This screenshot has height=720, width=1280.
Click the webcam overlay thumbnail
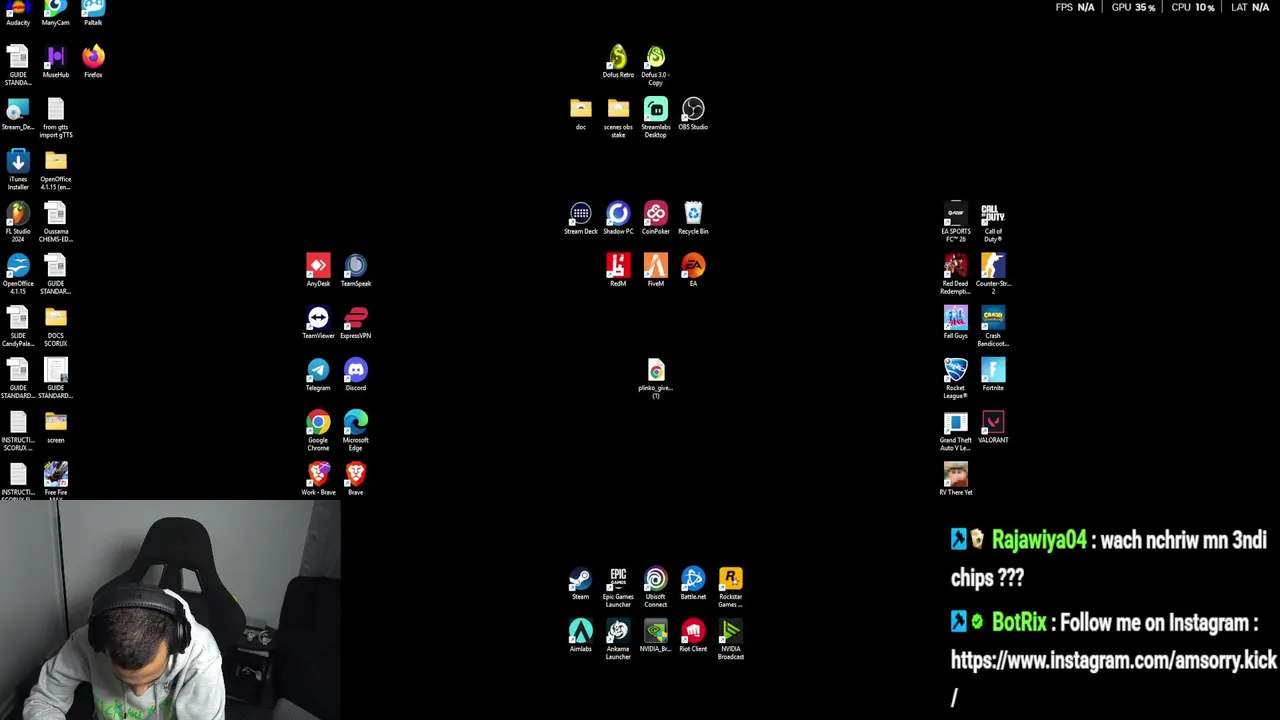pyautogui.click(x=170, y=610)
